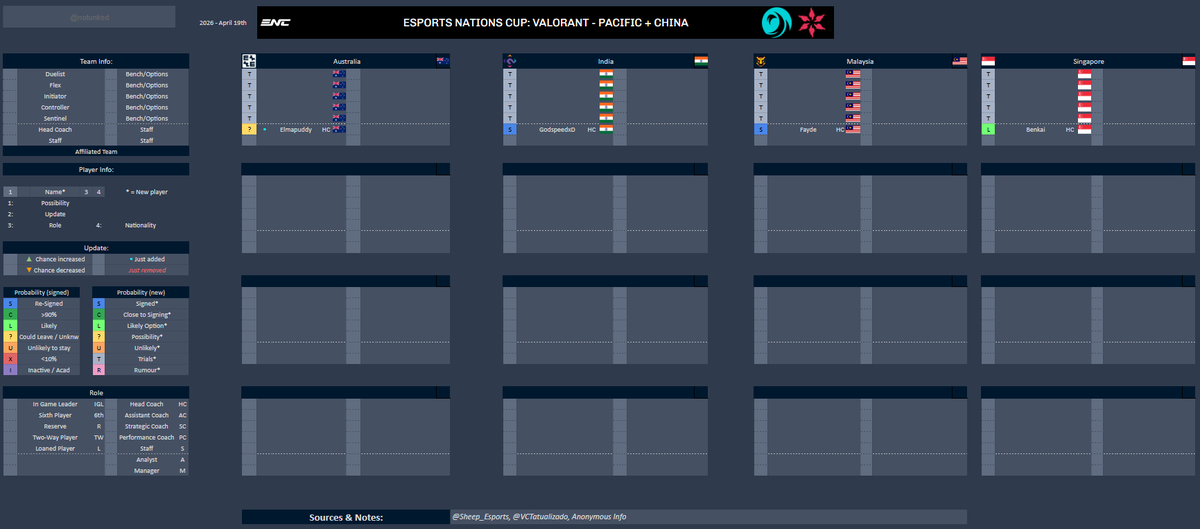Click the 'Close to Signing*' legend entry
1200x529 pixels.
coord(147,314)
